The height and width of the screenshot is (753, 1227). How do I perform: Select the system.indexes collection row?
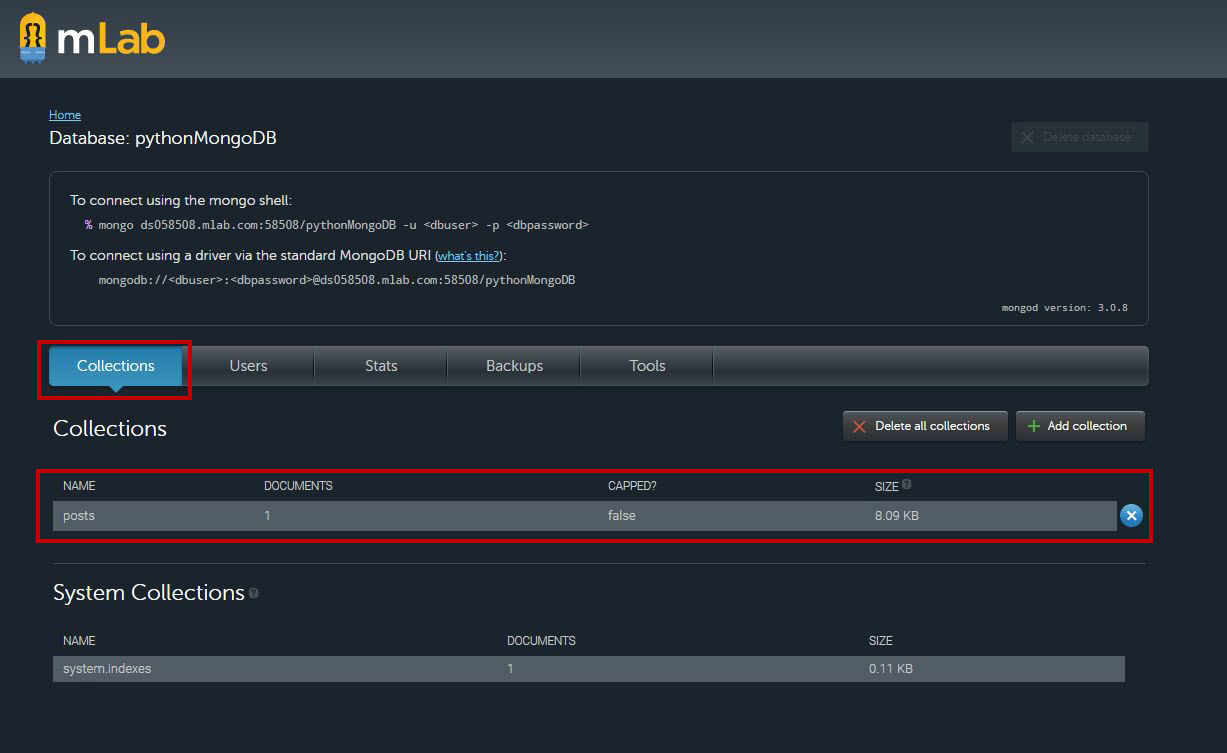pyautogui.click(x=588, y=669)
